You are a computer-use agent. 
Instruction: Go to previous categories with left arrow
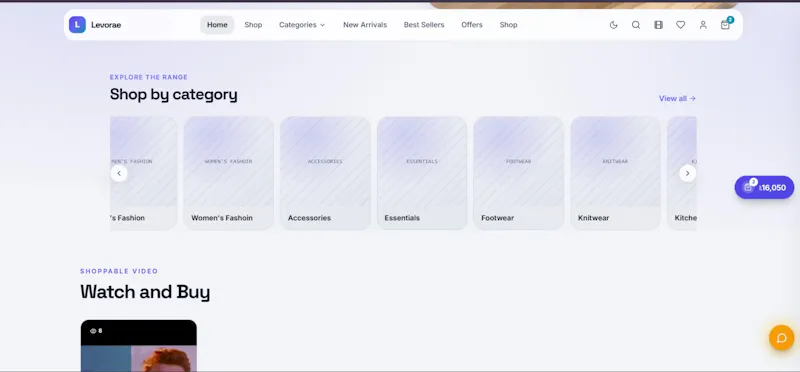[x=119, y=173]
